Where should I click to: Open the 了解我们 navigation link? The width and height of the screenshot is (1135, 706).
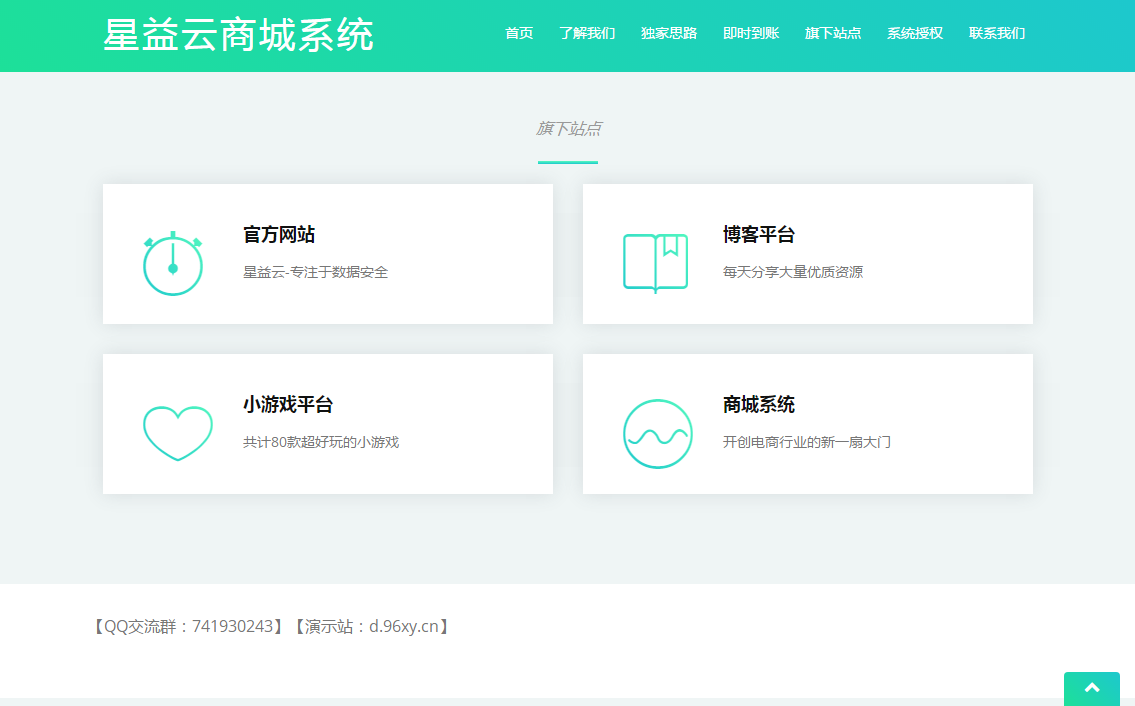[x=588, y=33]
